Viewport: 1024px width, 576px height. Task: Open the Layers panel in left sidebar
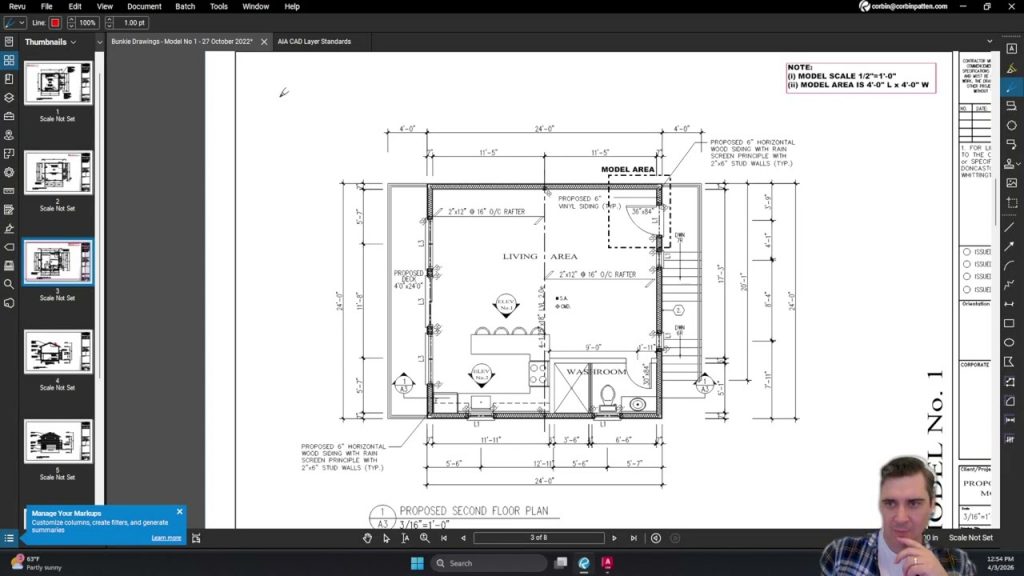(x=9, y=97)
